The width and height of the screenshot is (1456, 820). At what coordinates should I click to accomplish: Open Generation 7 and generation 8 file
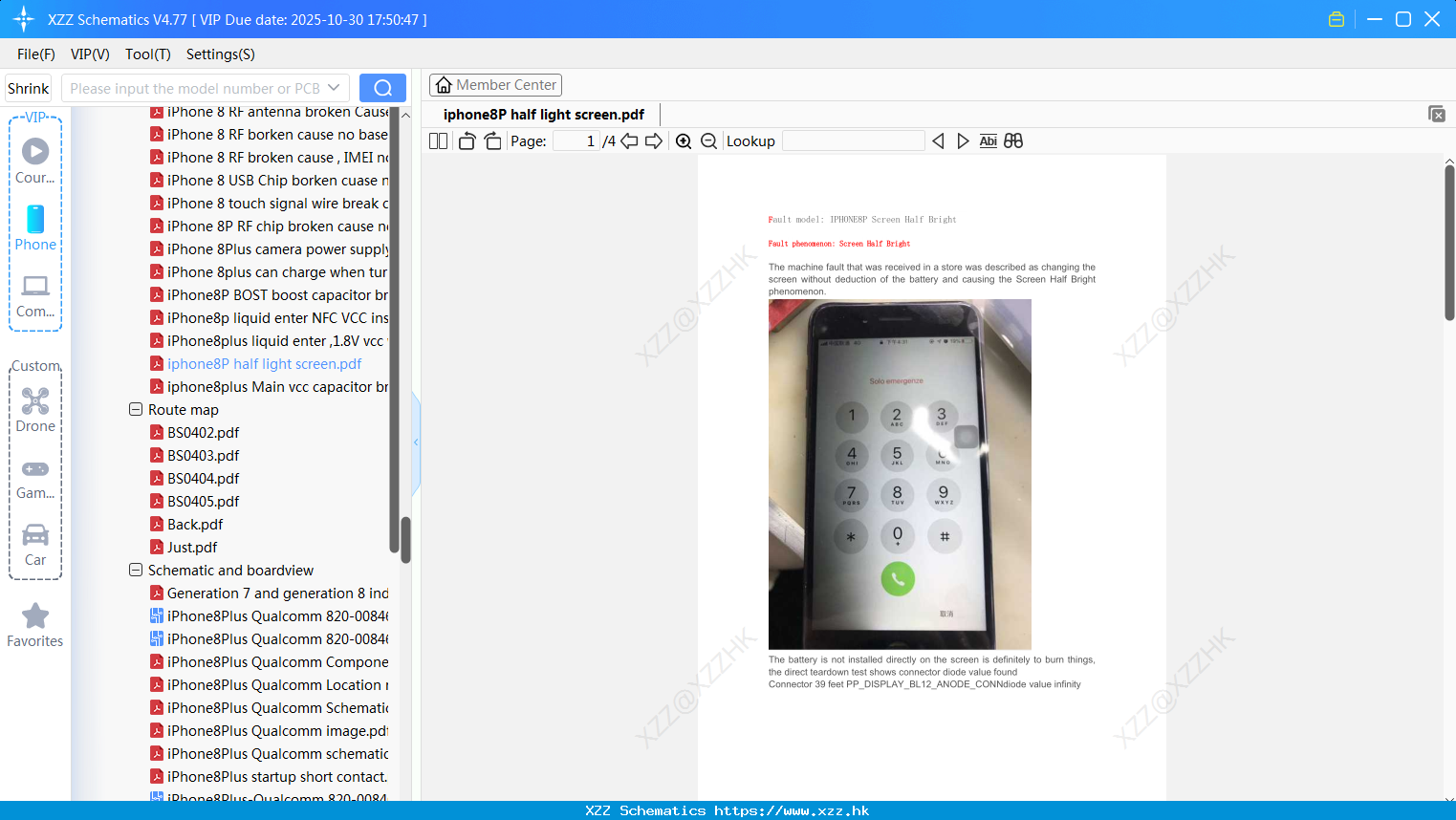pos(270,593)
